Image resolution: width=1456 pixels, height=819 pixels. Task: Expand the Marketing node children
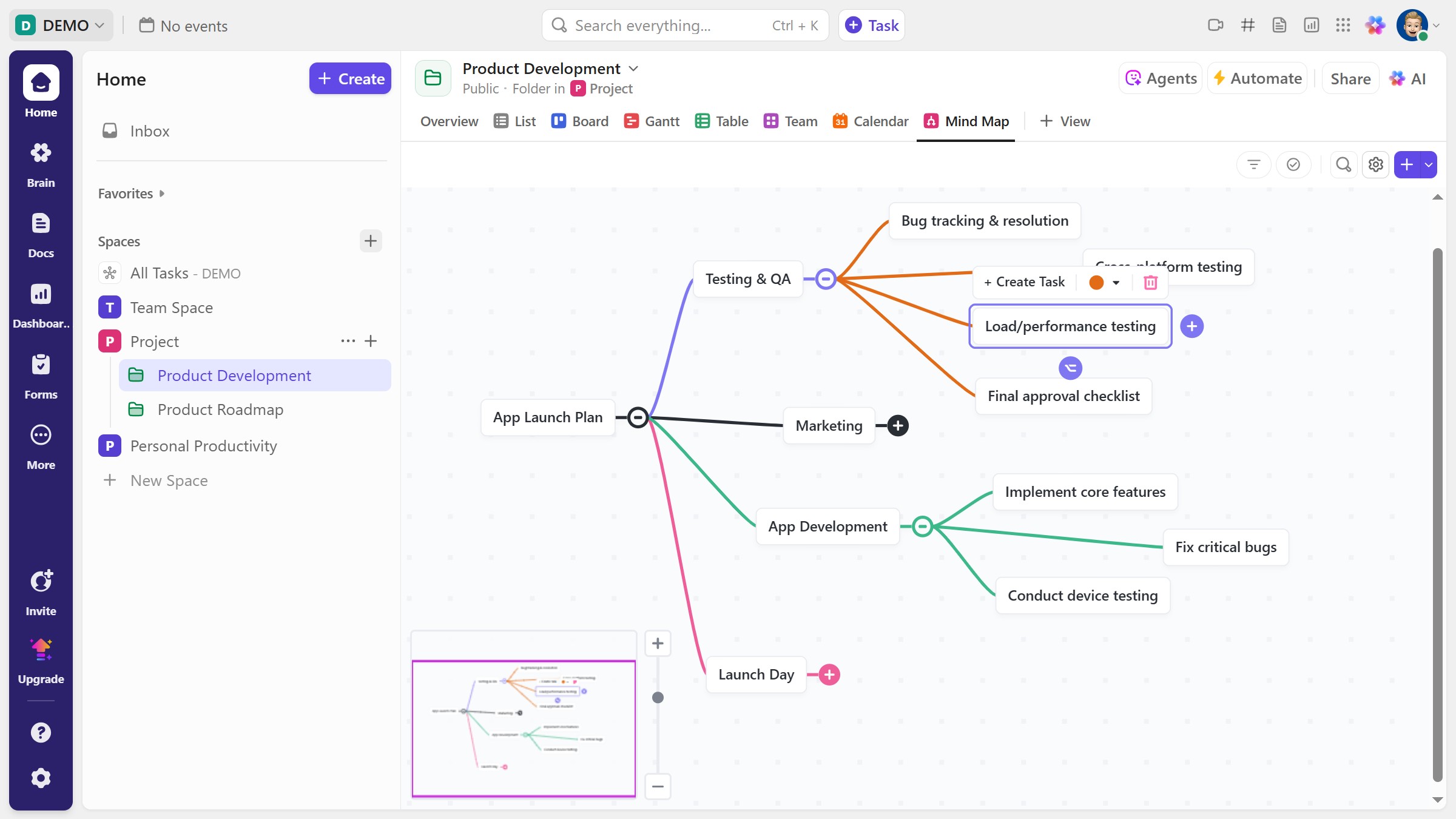[898, 426]
